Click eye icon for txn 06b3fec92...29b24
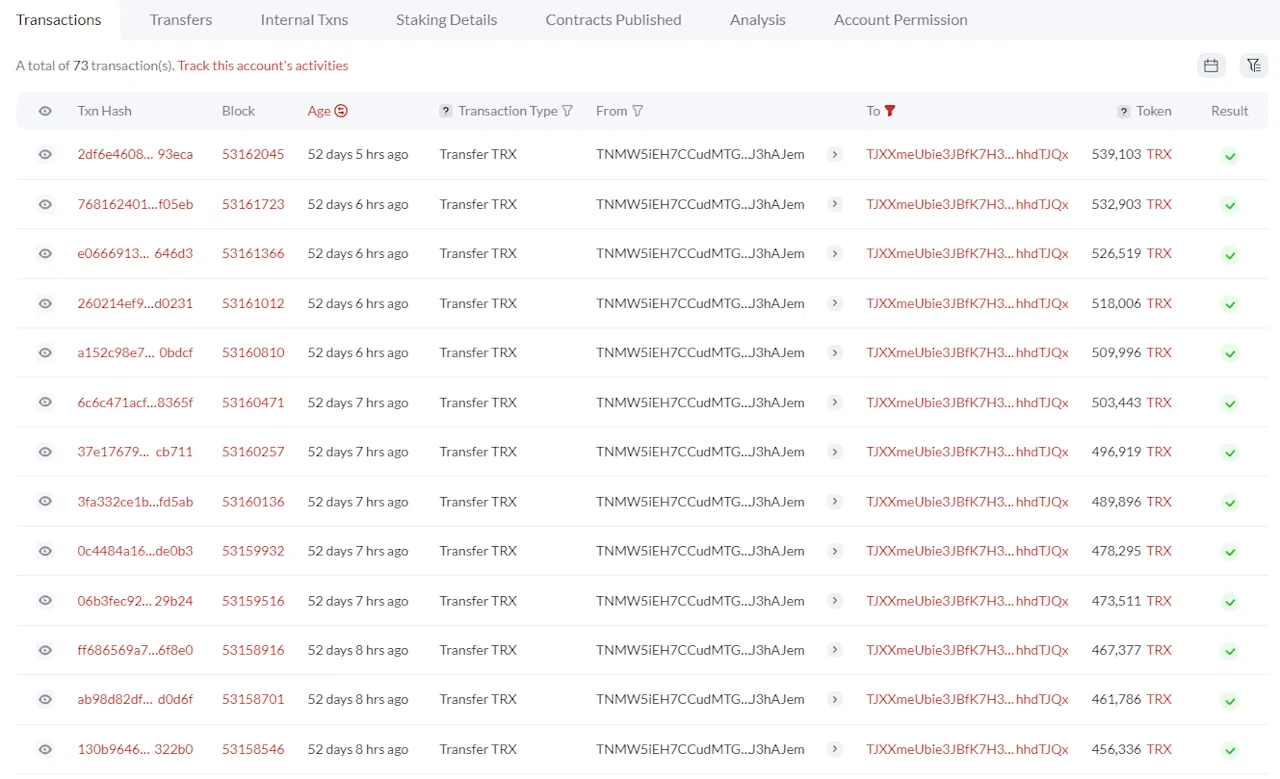This screenshot has width=1280, height=779. tap(45, 600)
